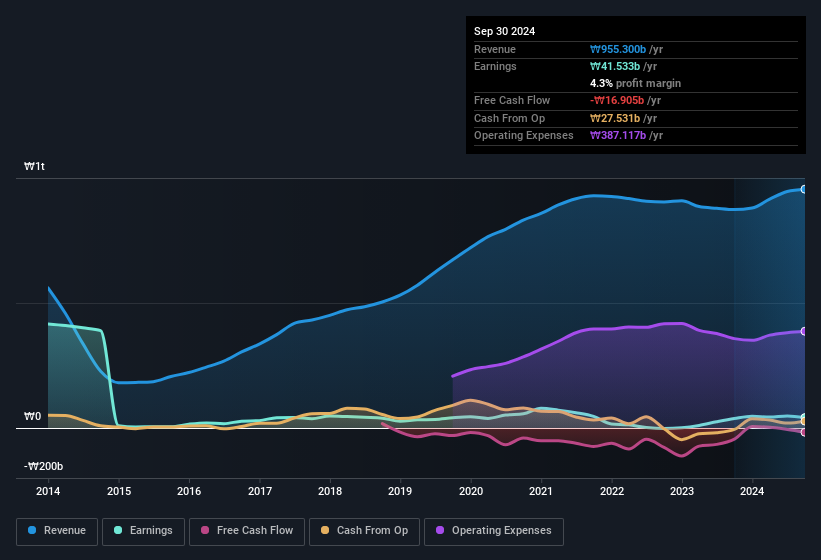Click the Cash From Op label in tooltip
Image resolution: width=821 pixels, height=560 pixels.
(509, 118)
